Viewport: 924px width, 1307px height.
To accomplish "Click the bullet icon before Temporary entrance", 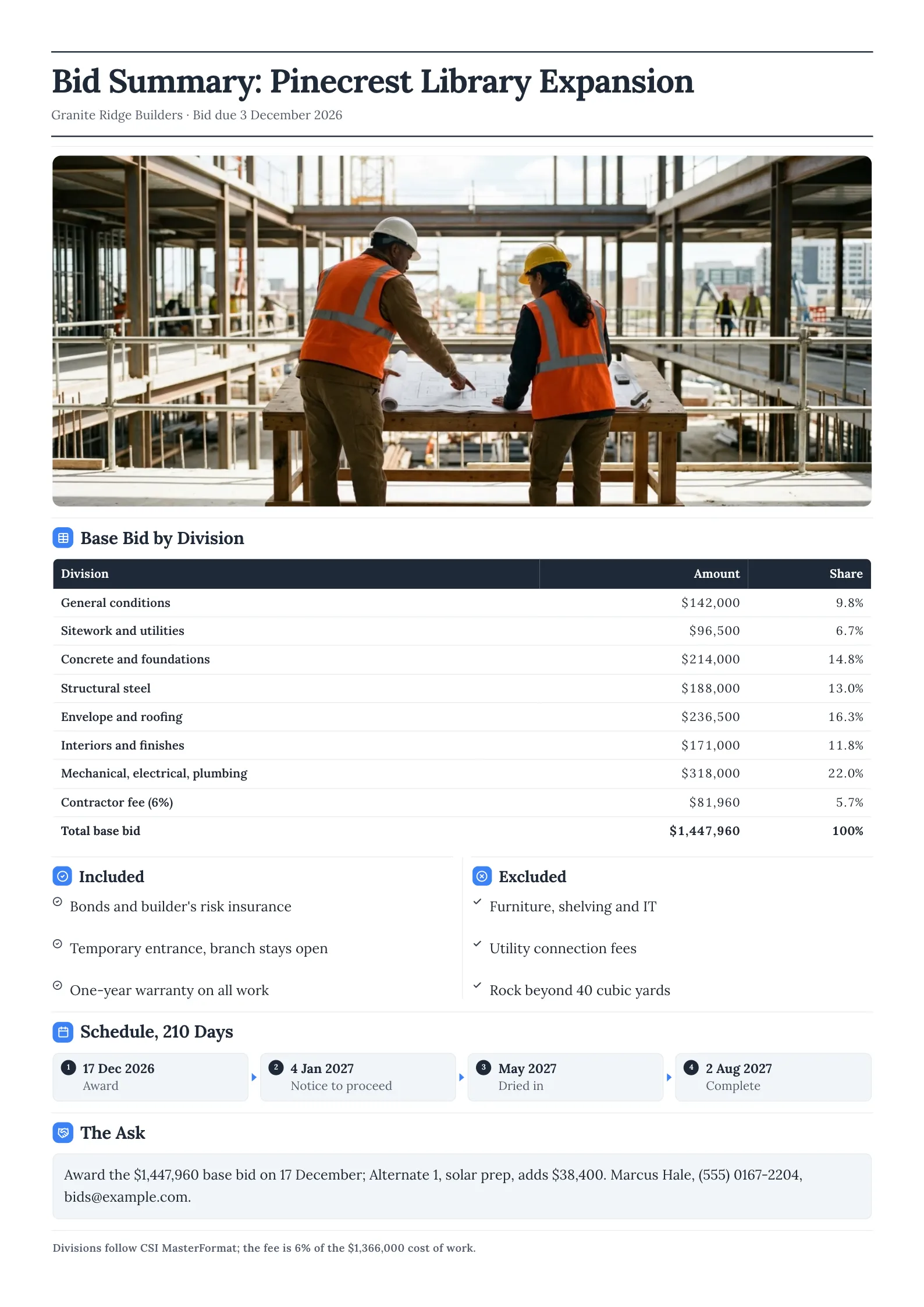I will [x=58, y=944].
